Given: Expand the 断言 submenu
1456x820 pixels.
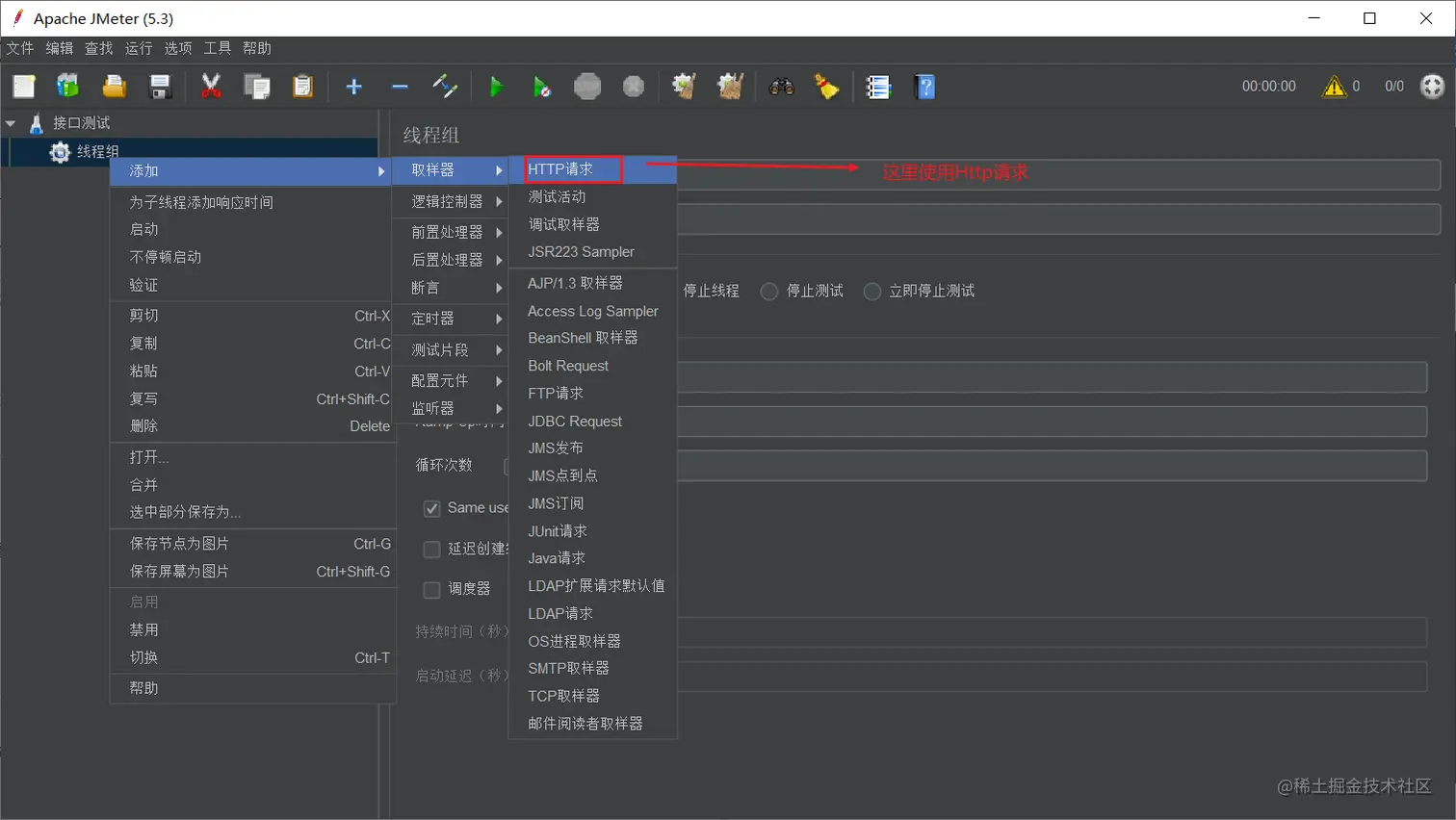Looking at the screenshot, I should pos(451,288).
